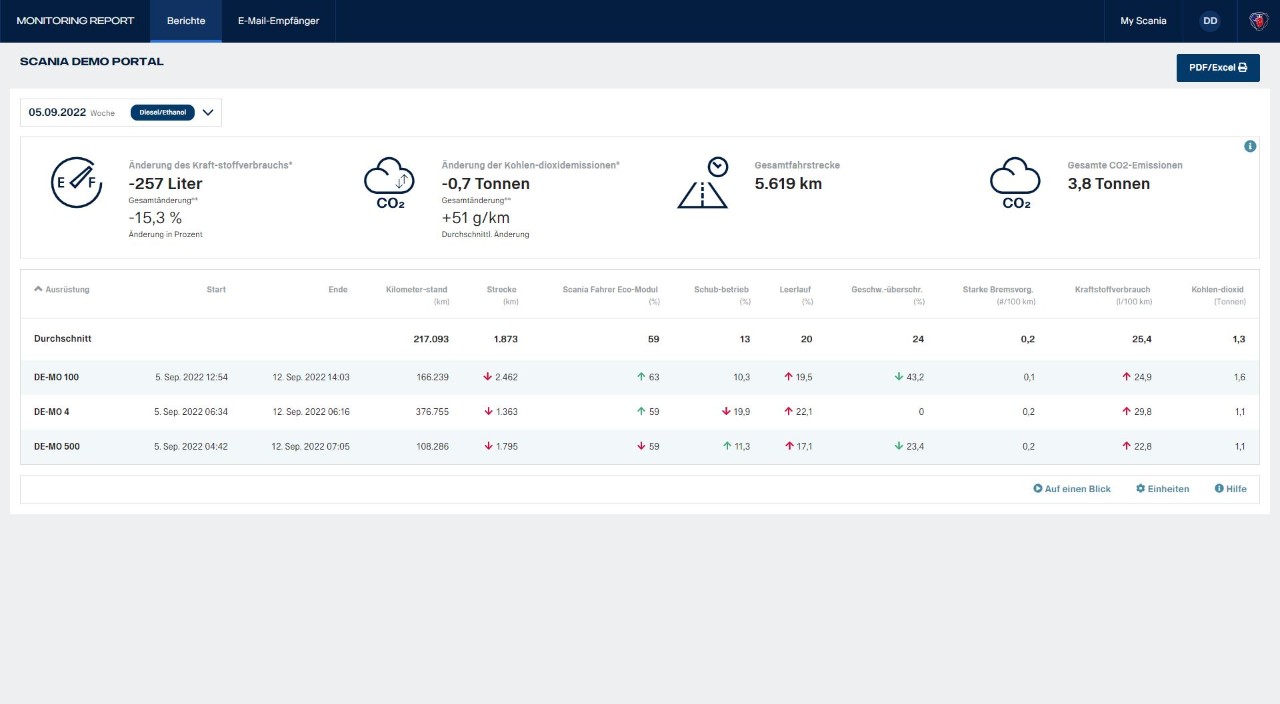Sort table by Ende column
Screen dimensions: 1280x704
(x=338, y=289)
